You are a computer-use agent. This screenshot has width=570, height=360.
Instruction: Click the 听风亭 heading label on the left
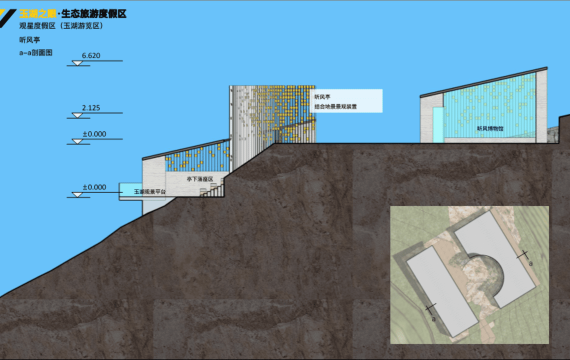pos(29,40)
